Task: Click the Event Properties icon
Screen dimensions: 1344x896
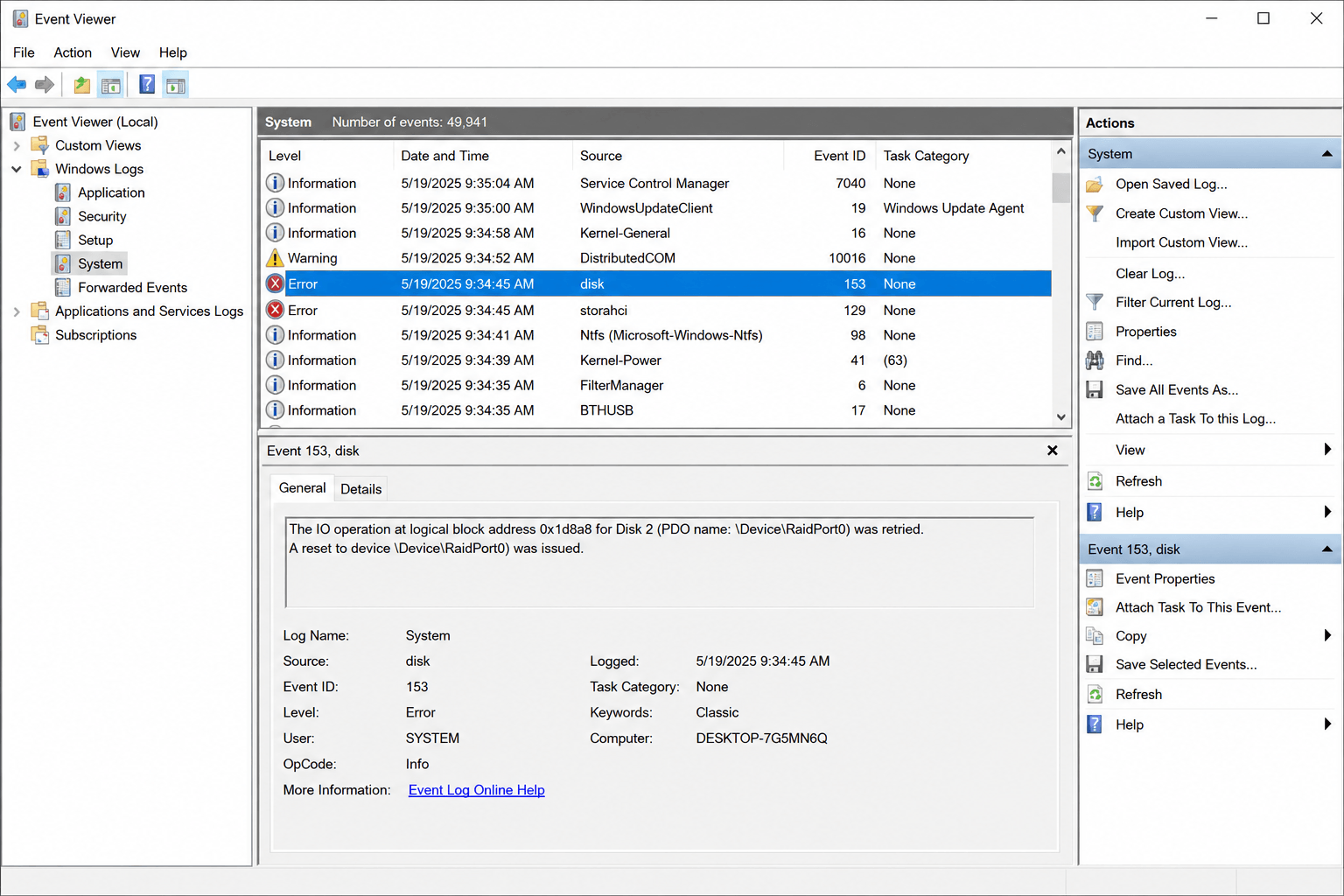Action: pyautogui.click(x=1095, y=579)
